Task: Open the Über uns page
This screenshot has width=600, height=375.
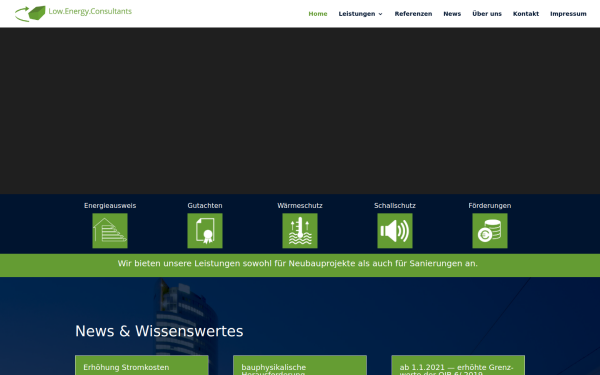Action: (x=487, y=14)
